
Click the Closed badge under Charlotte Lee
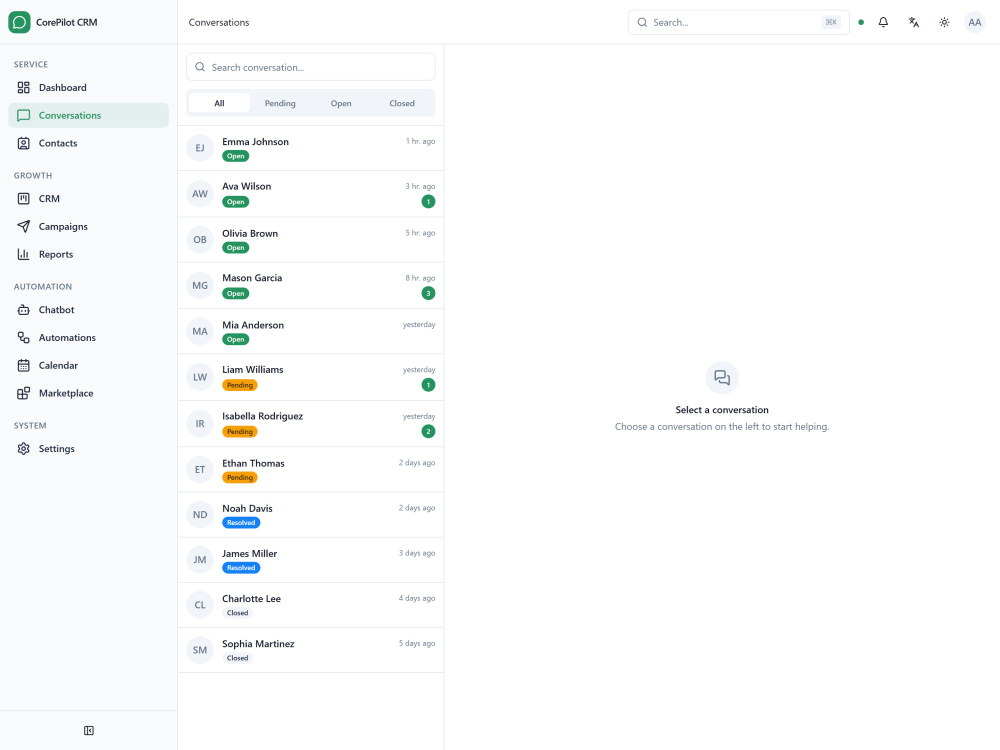237,613
